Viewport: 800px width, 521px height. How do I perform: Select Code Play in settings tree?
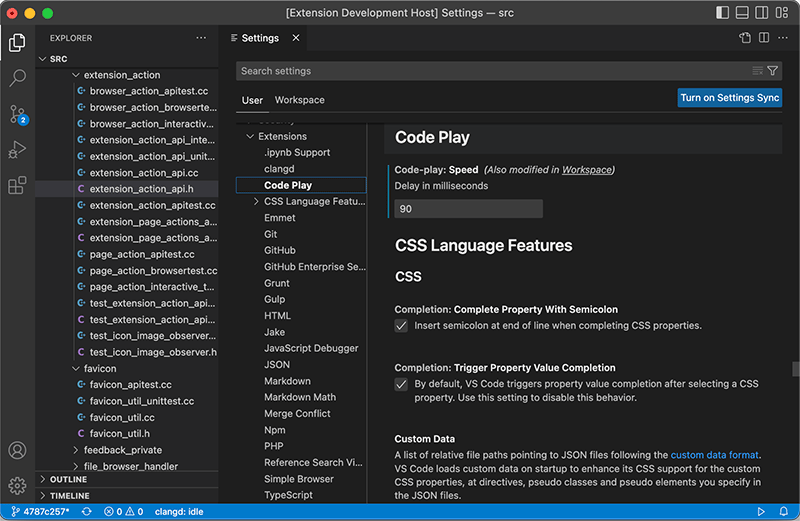tap(301, 185)
